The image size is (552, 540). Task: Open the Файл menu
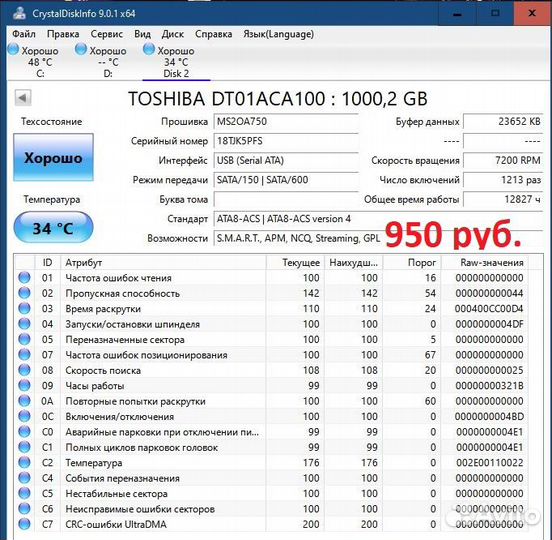(24, 34)
